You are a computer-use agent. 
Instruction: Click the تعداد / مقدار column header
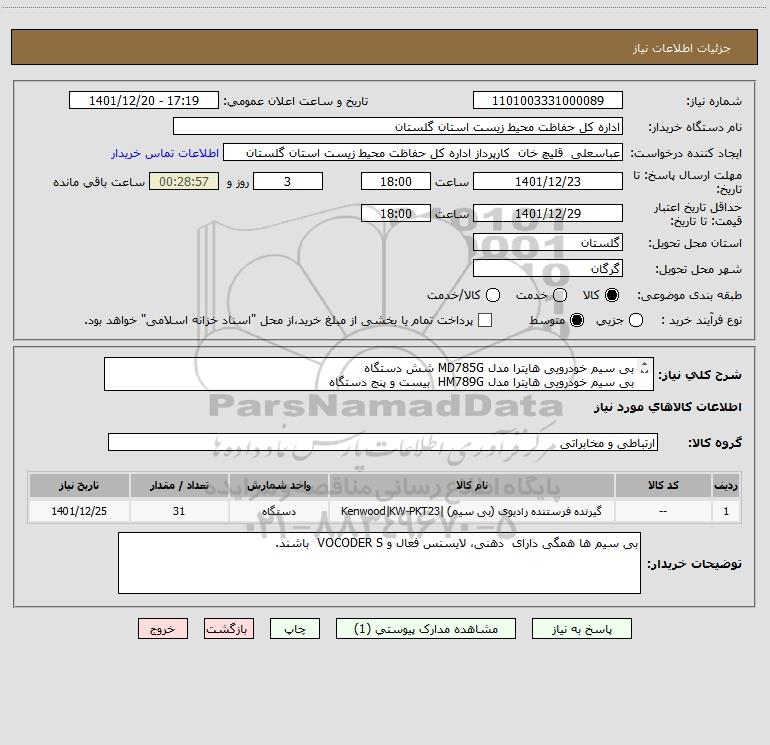[179, 485]
